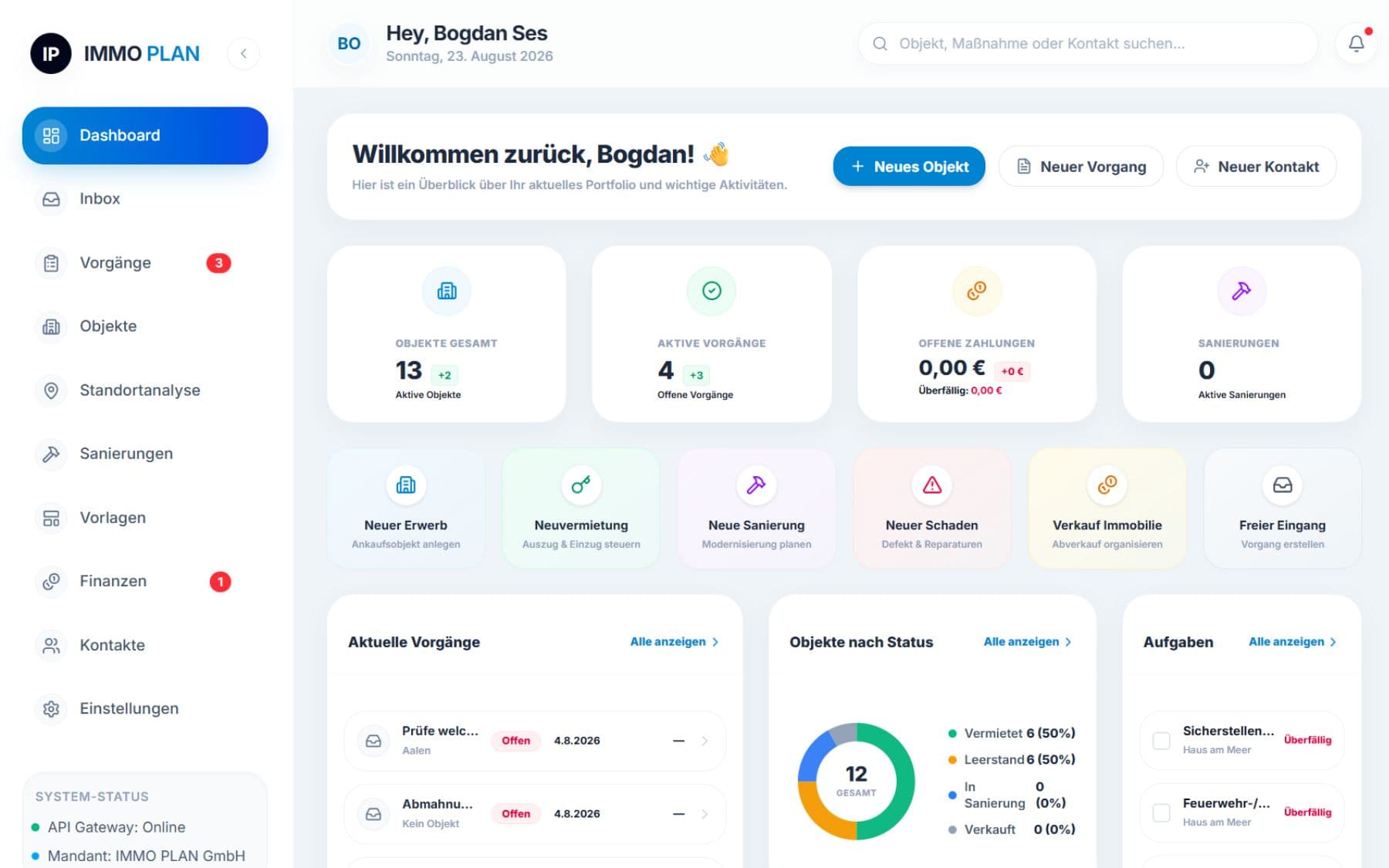Click the inbox icon of Prüfe welc... row

coord(373,741)
